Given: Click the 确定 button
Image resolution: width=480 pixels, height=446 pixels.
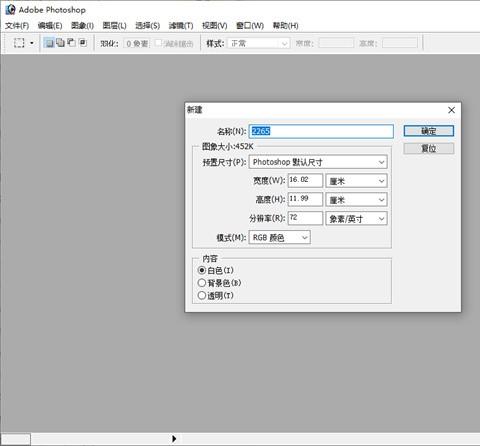Looking at the screenshot, I should [429, 131].
